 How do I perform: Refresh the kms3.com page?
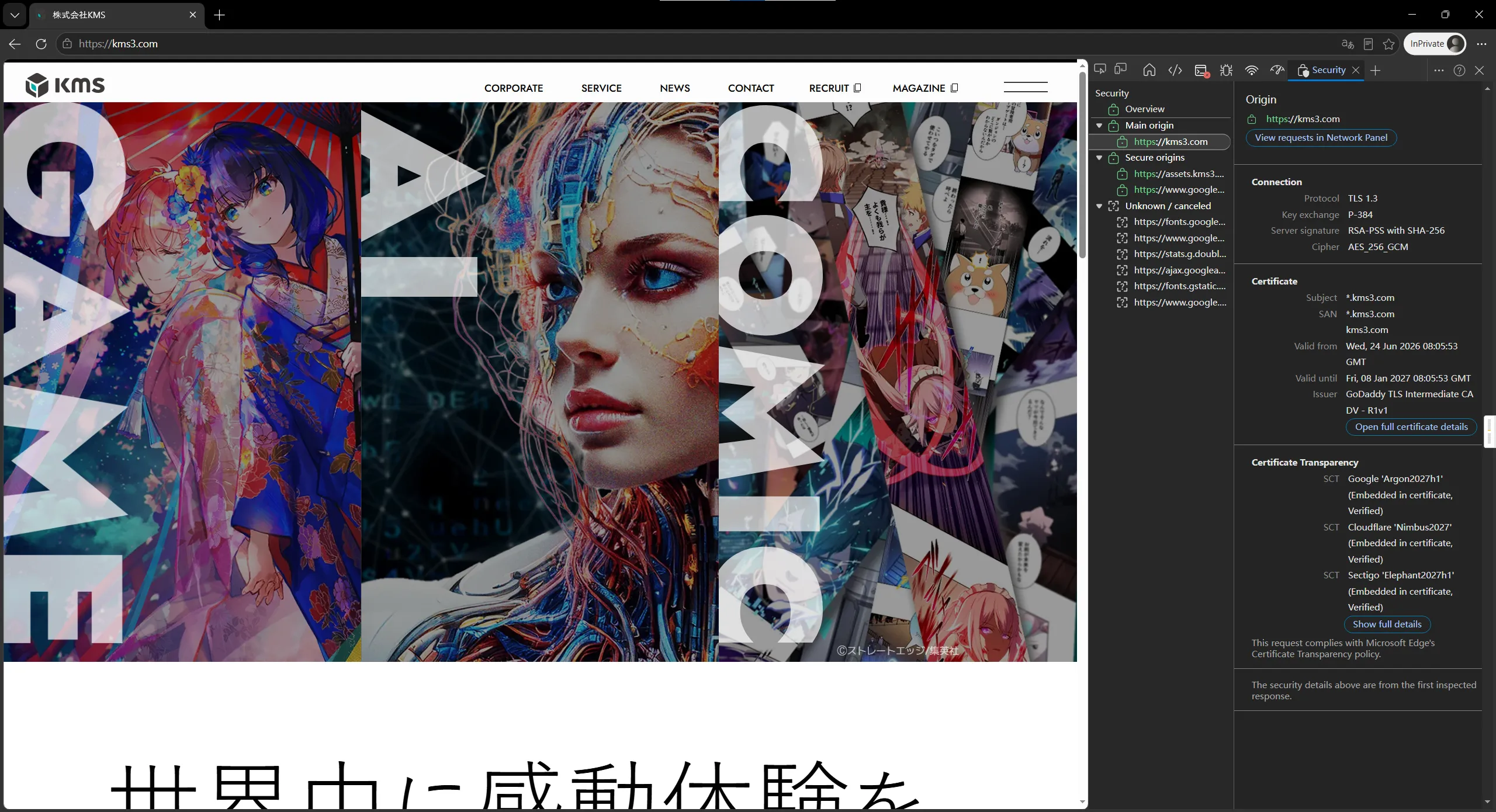coord(41,44)
